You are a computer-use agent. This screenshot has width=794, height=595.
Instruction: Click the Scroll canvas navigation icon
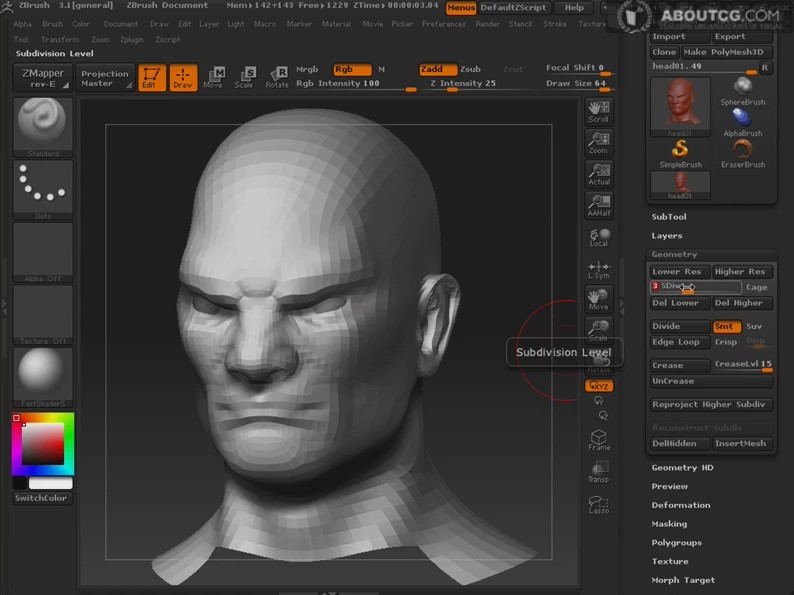[599, 112]
